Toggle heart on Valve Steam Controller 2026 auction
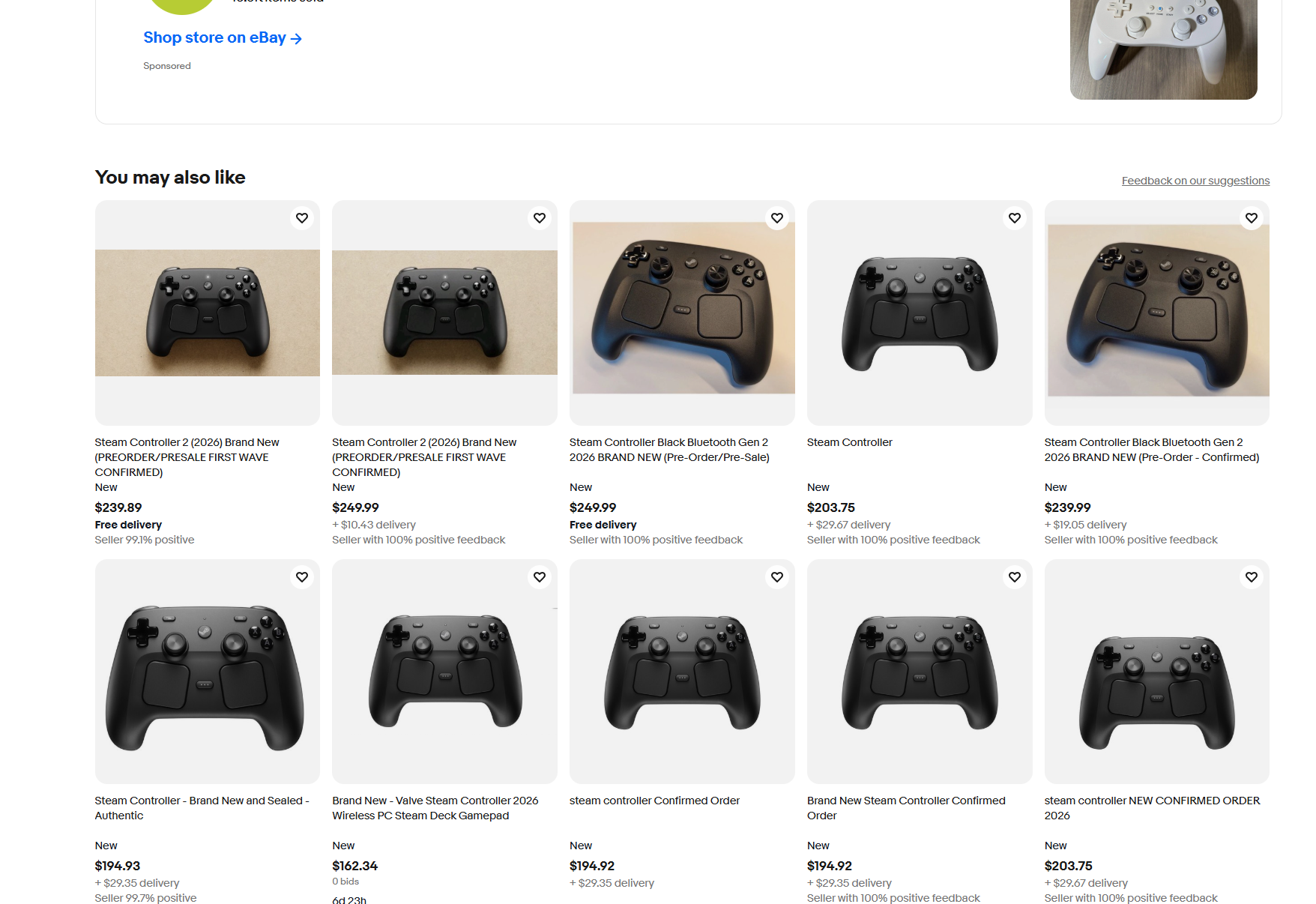The width and height of the screenshot is (1316, 904). tap(540, 577)
